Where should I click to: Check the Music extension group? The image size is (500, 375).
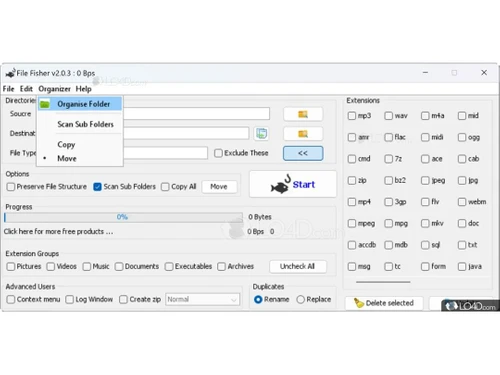(x=87, y=267)
